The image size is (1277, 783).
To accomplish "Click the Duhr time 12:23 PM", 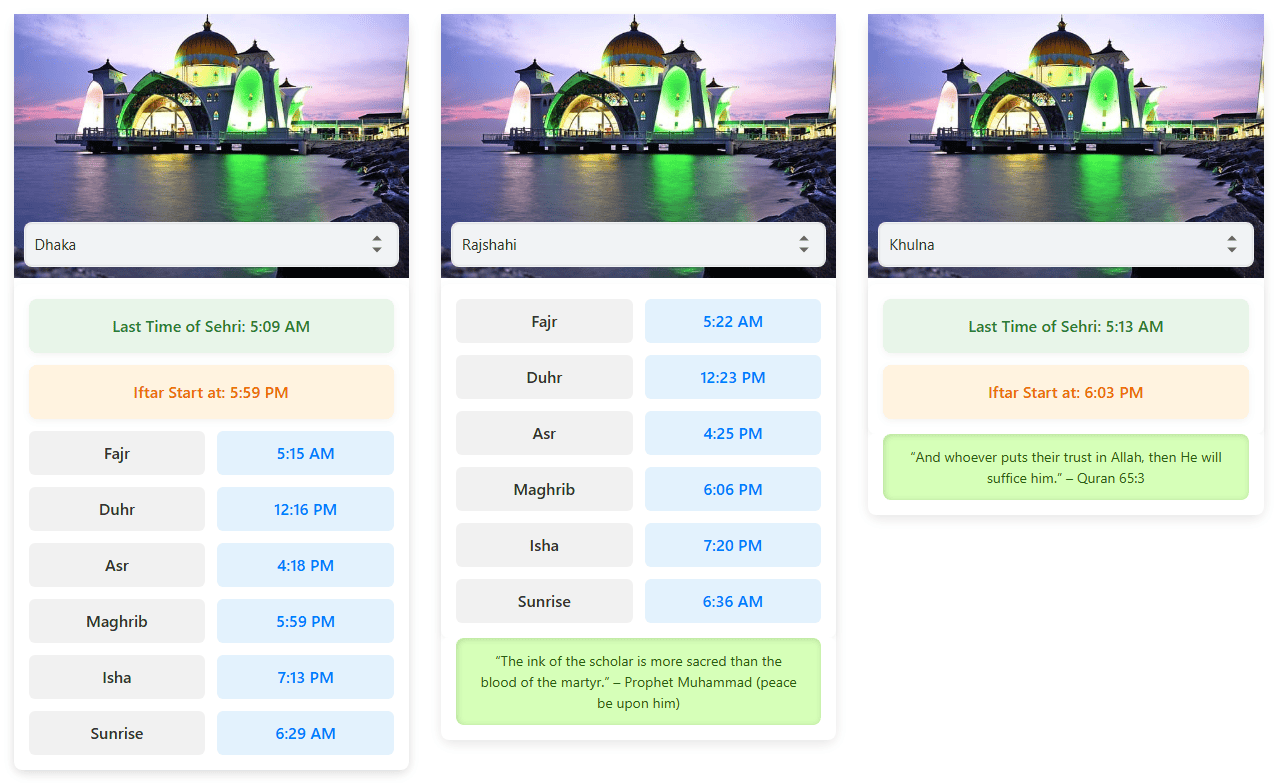I will click(733, 377).
